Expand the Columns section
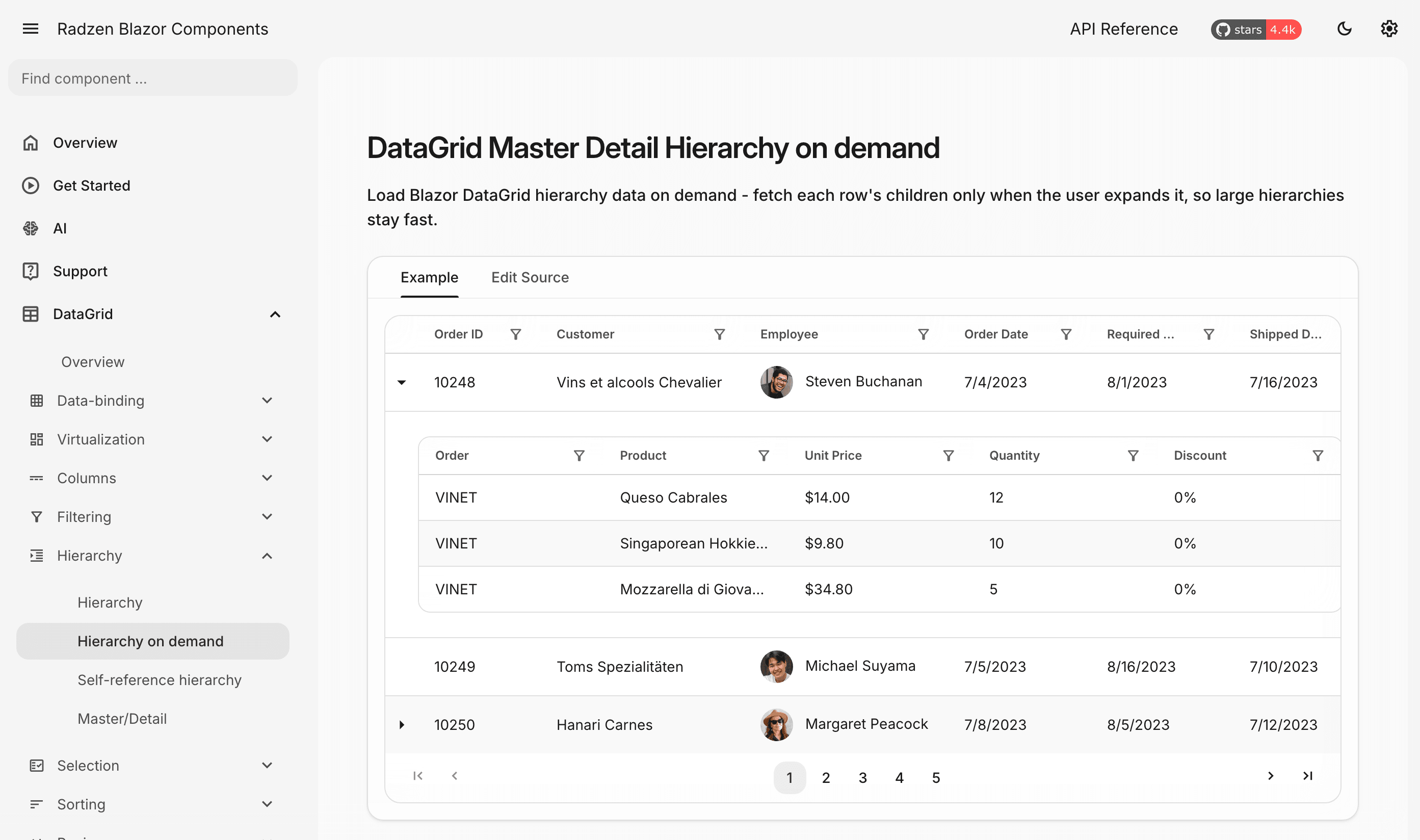Viewport: 1420px width, 840px height. pyautogui.click(x=267, y=478)
